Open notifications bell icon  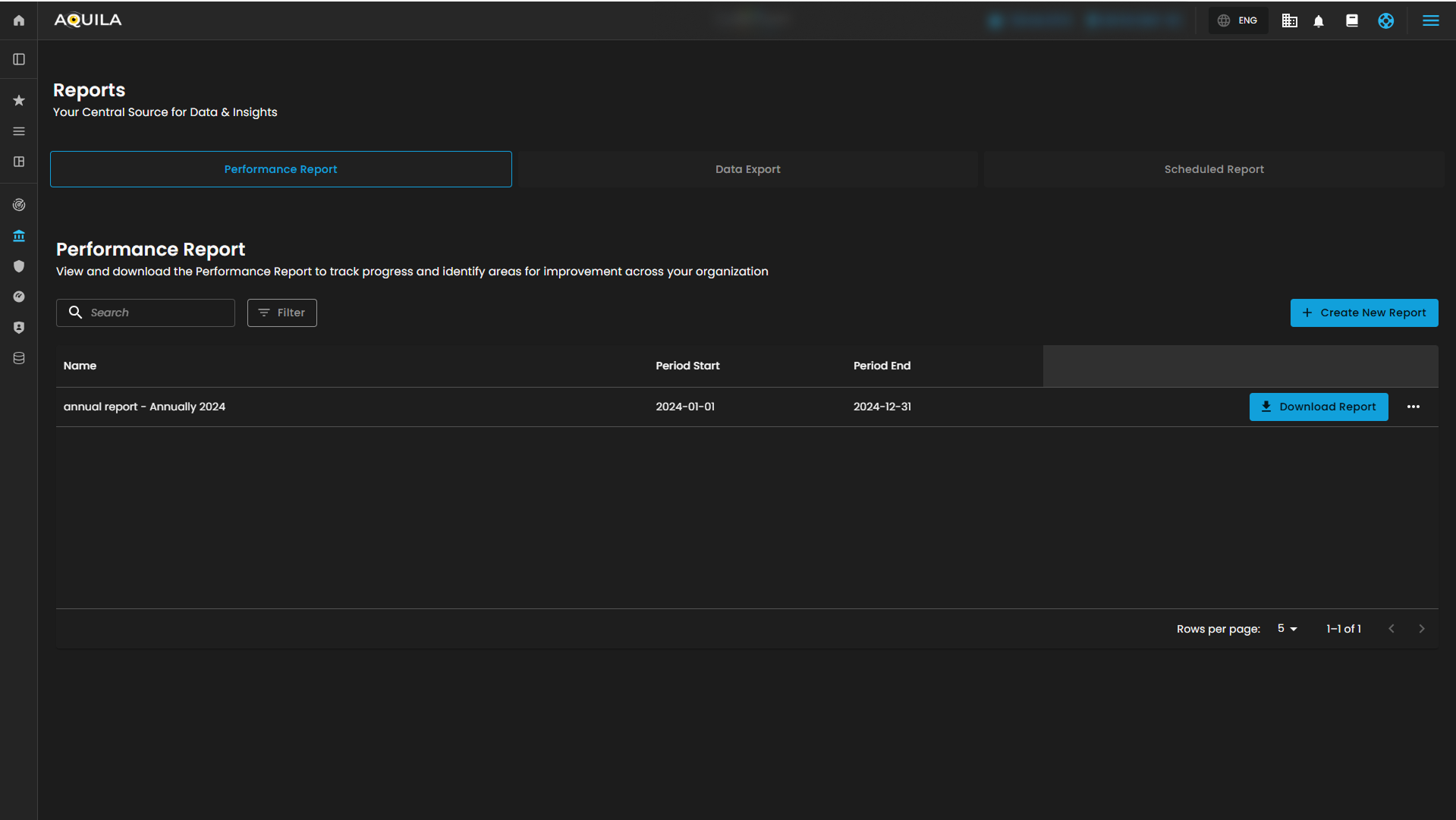point(1319,21)
